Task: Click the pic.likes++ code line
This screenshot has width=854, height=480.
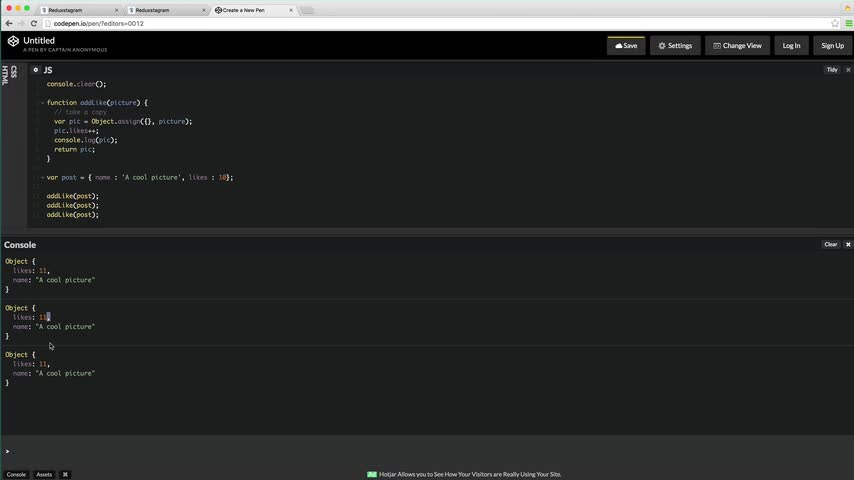Action: point(76,131)
